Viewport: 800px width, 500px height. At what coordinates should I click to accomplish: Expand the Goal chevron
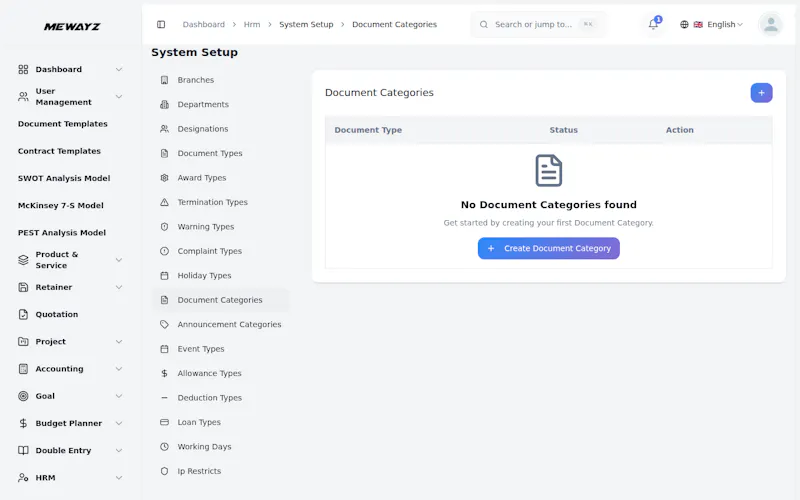118,396
